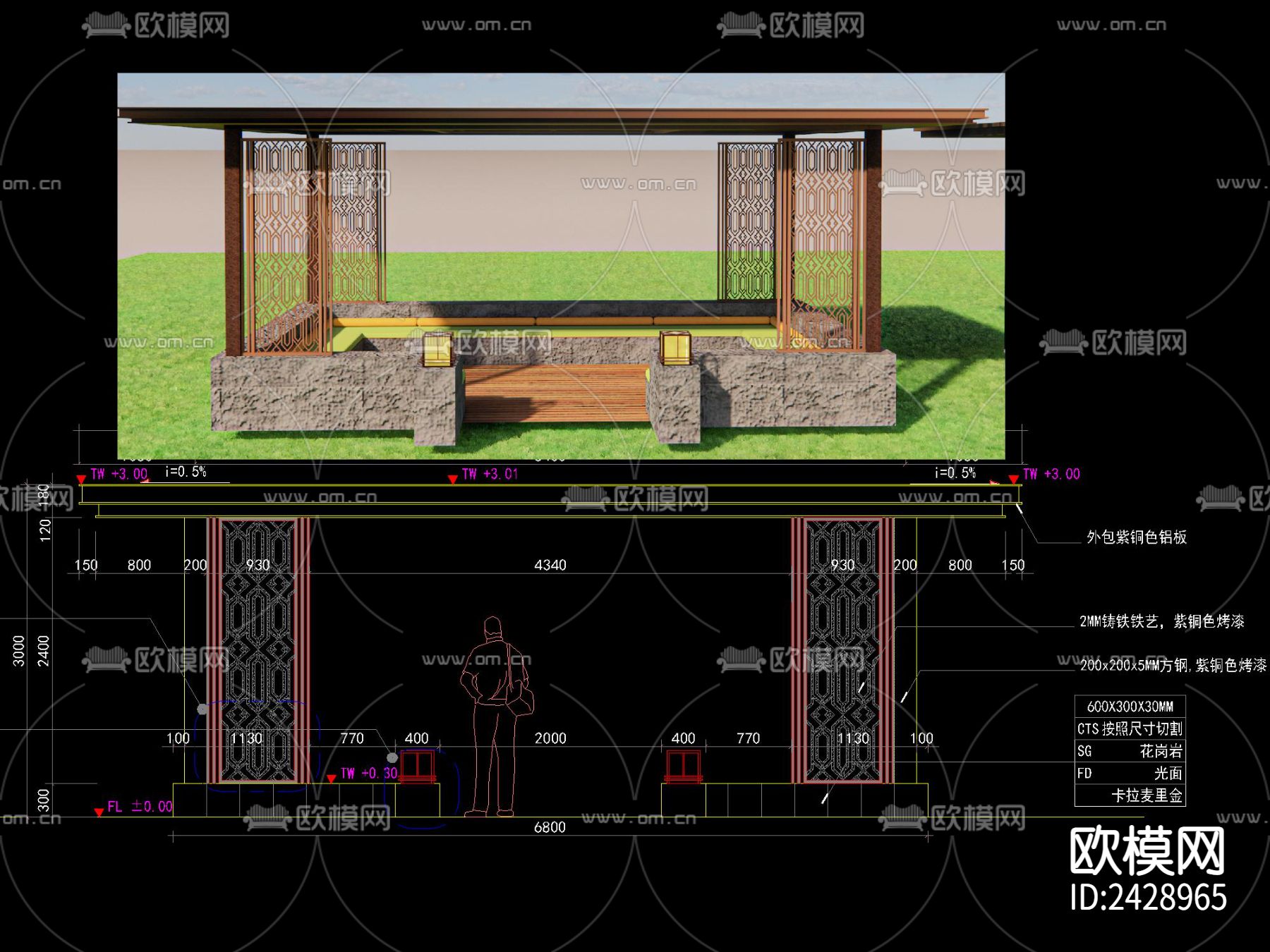Click the large '欧模网' logo above the ID
Screen dimensions: 1270x952
coord(1147,850)
